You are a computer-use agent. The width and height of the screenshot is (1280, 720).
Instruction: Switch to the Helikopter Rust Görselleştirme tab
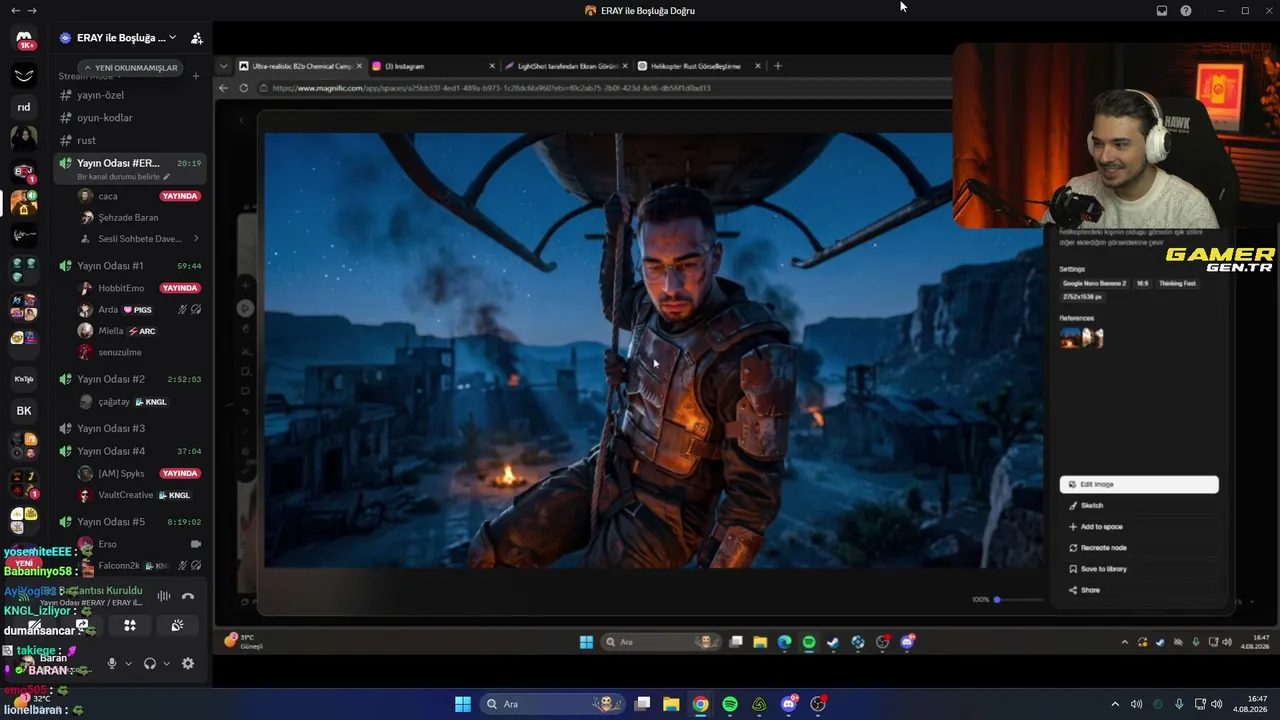click(698, 66)
